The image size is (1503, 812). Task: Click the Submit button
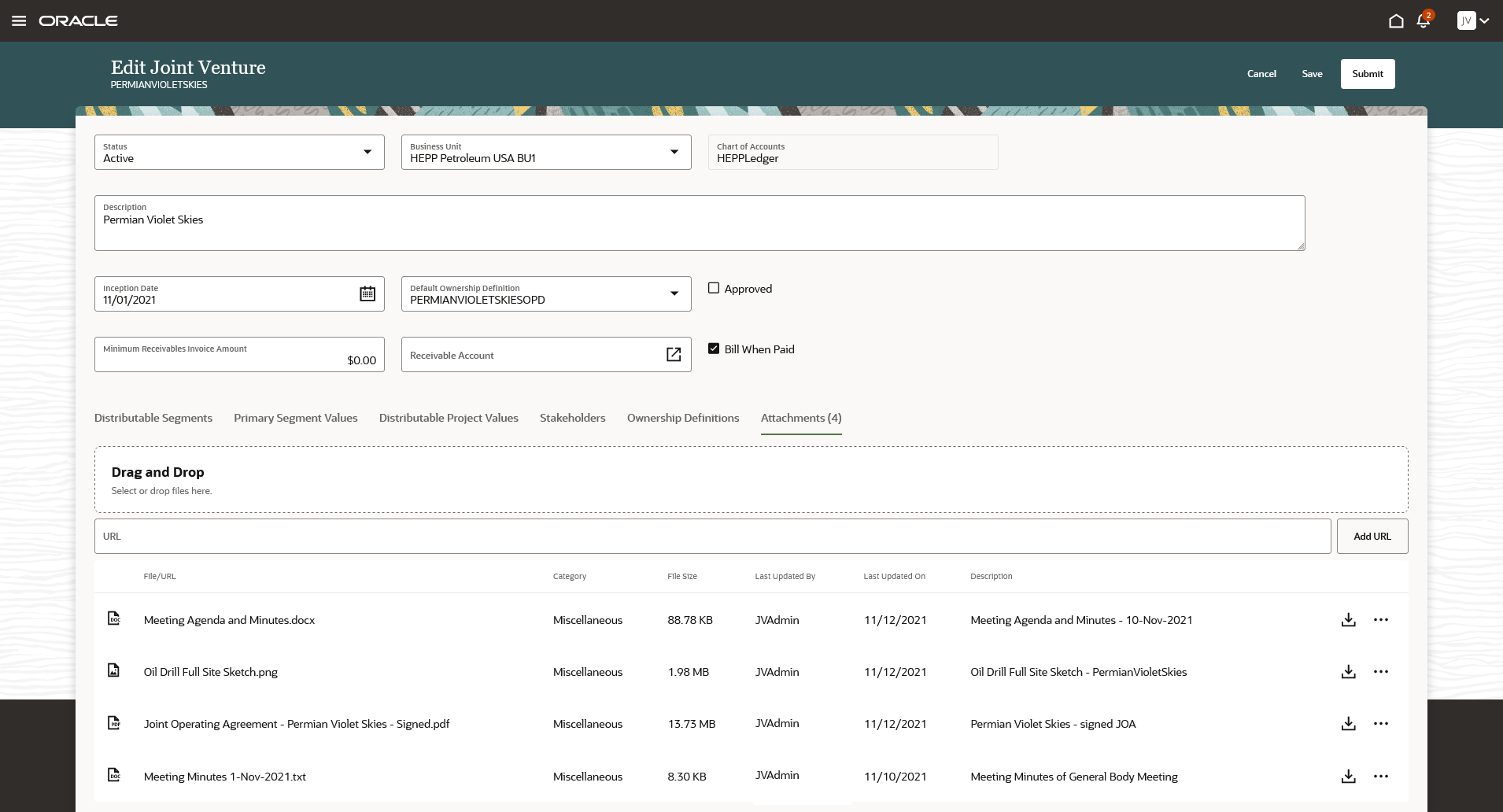tap(1367, 74)
